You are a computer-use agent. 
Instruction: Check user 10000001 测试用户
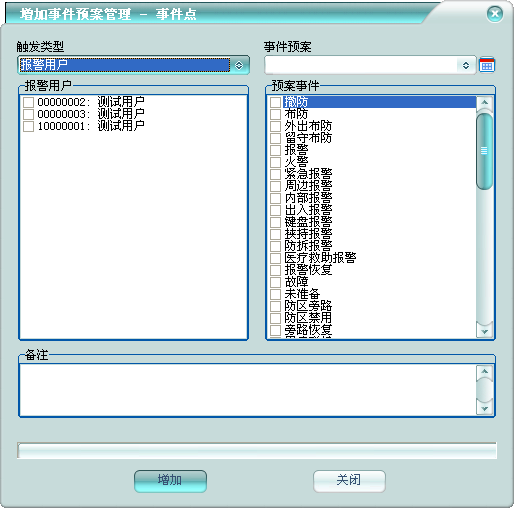click(28, 126)
